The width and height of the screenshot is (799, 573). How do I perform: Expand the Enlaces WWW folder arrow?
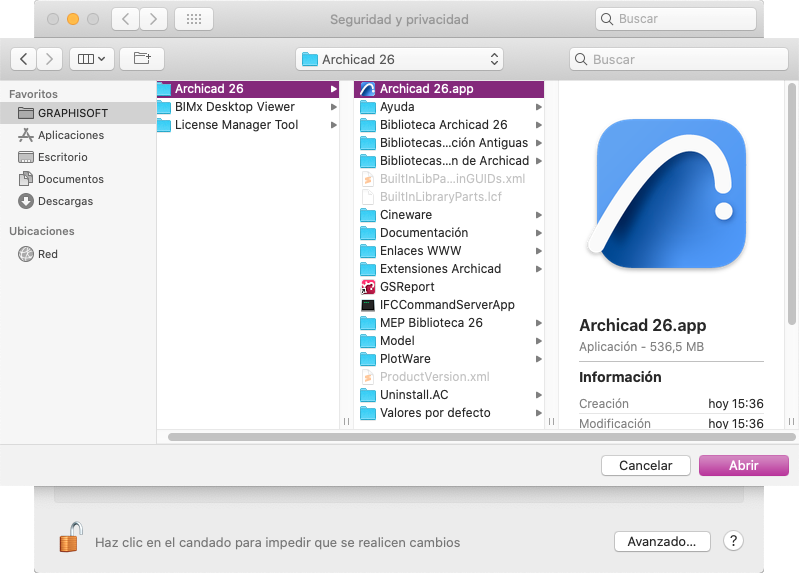(539, 251)
